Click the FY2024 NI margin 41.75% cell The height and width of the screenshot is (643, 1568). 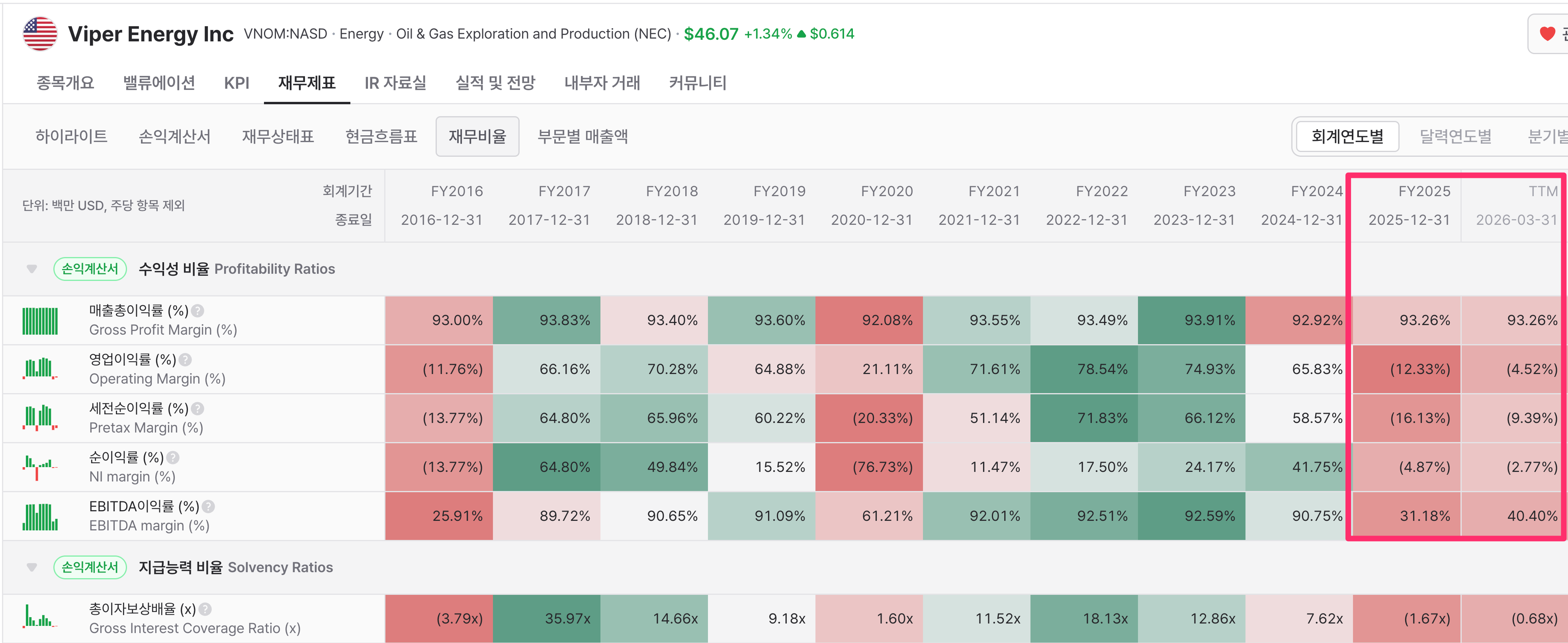click(1300, 467)
